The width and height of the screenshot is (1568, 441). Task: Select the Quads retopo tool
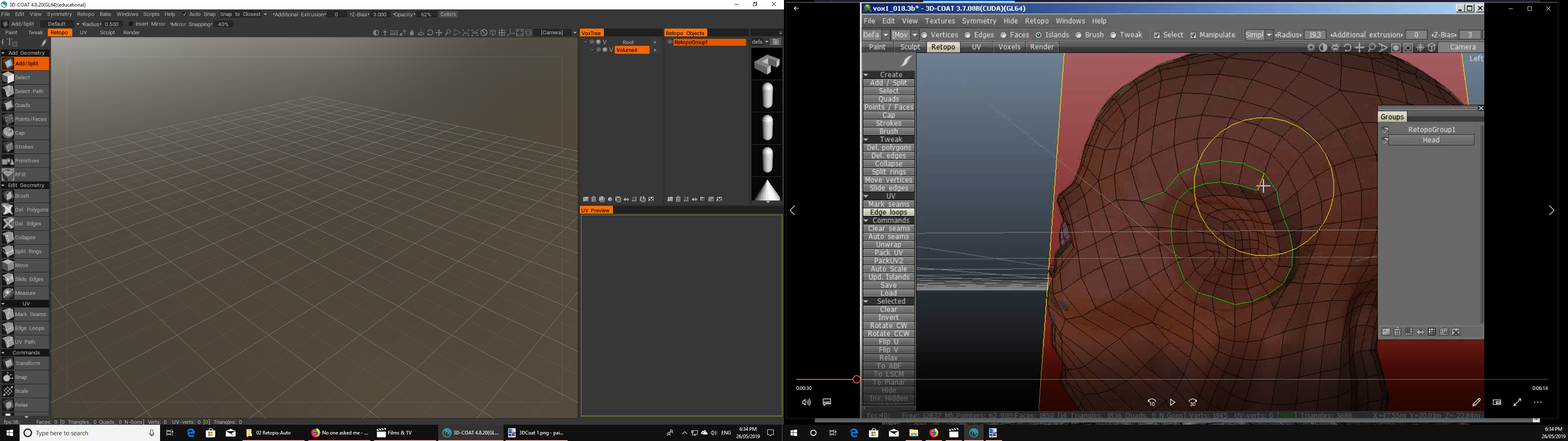(22, 105)
